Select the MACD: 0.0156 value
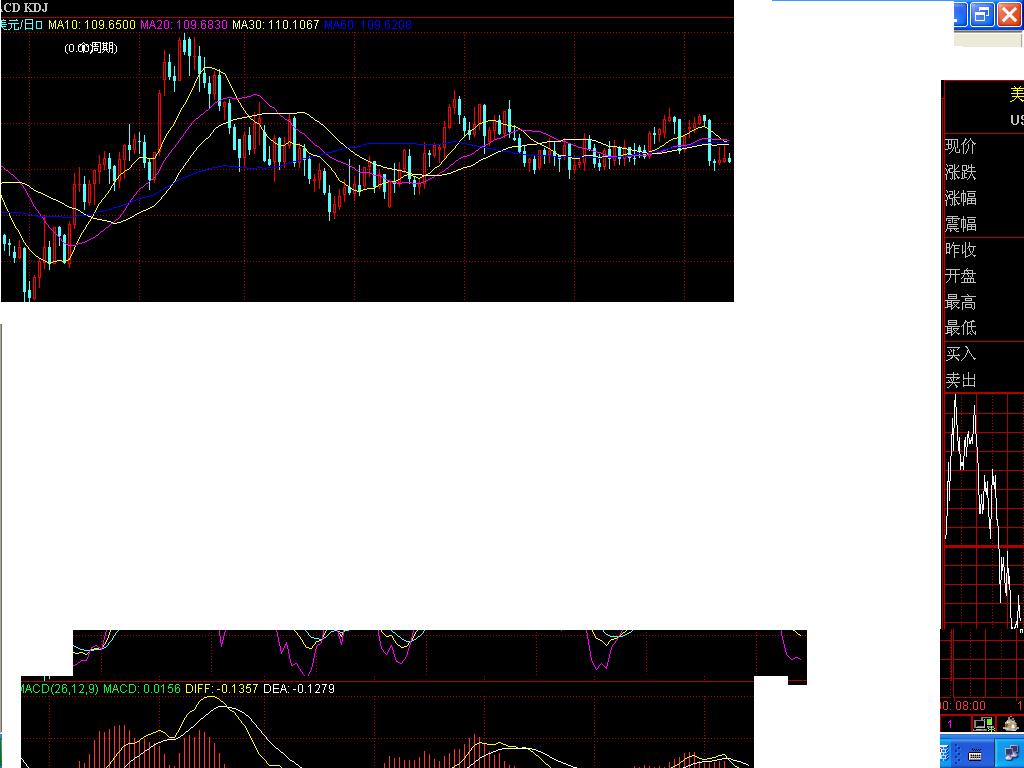The image size is (1024, 768). (142, 688)
